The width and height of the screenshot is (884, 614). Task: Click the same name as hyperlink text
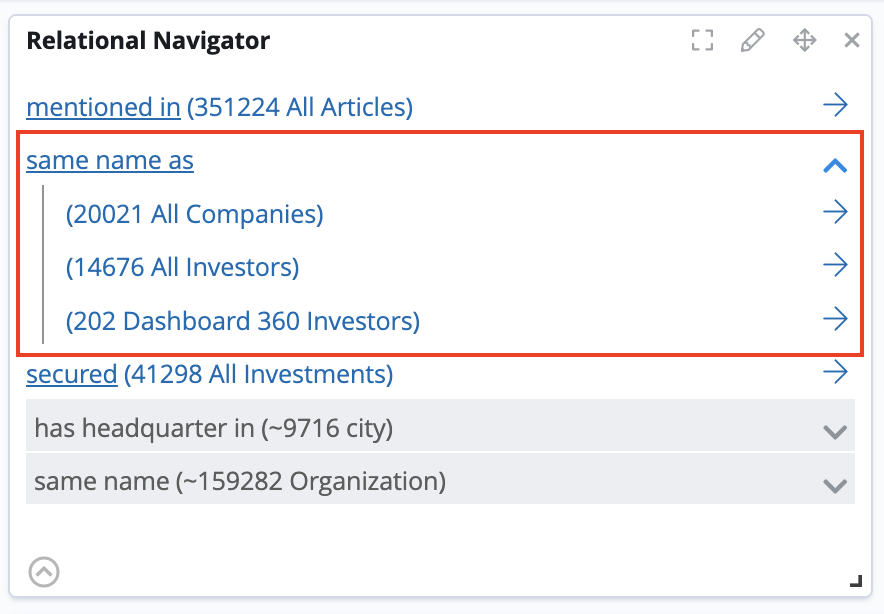point(109,160)
